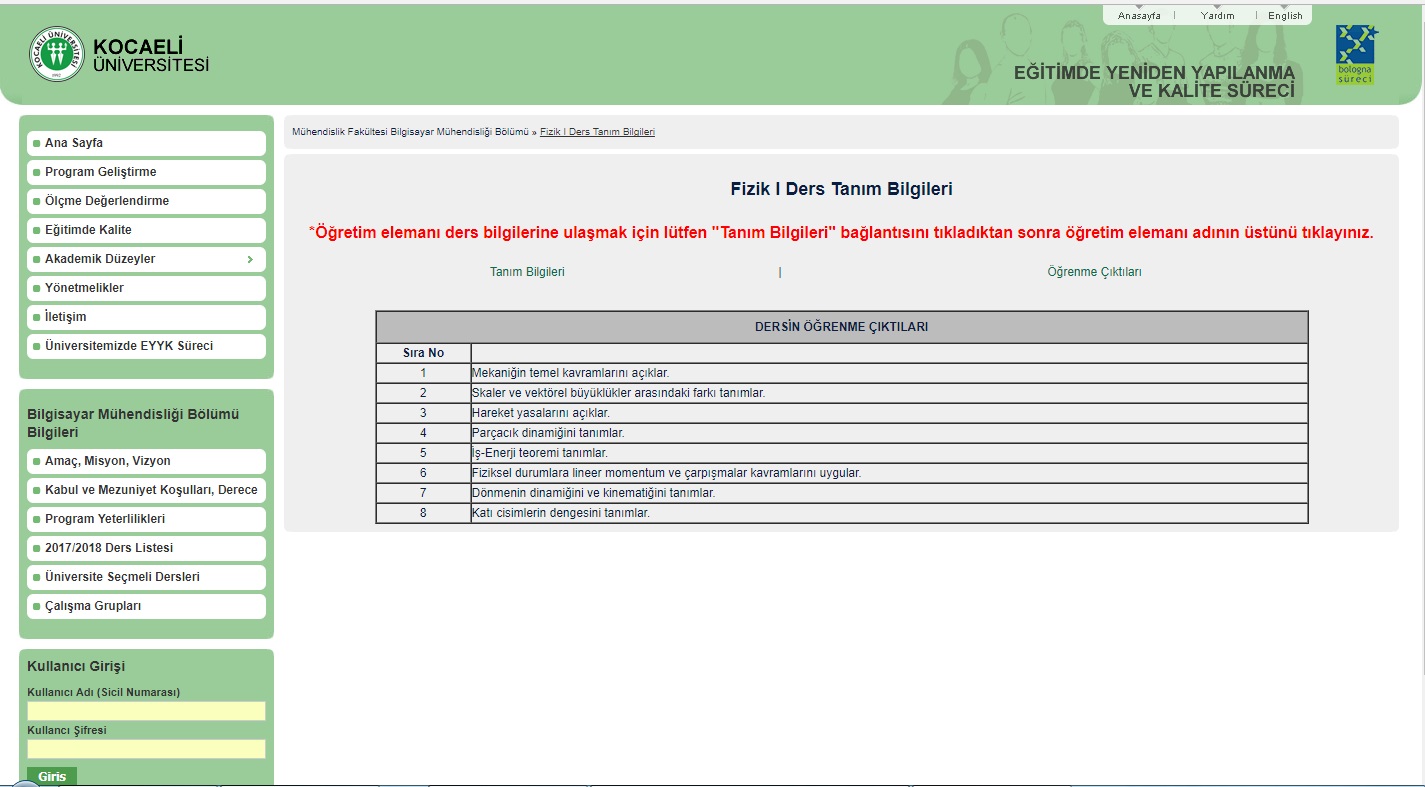Open the 2017/2018 Ders Listesi link

pos(109,548)
